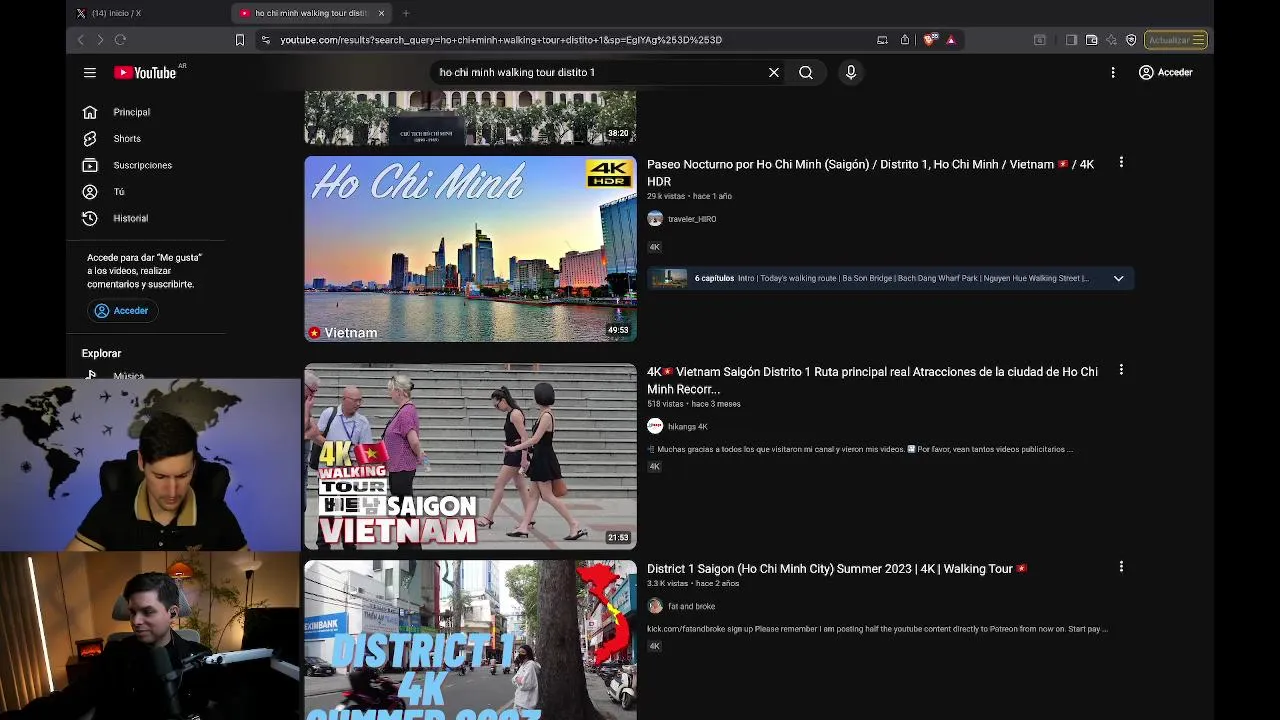Click the Acceder sign-in button in header
This screenshot has width=1280, height=720.
[1166, 72]
